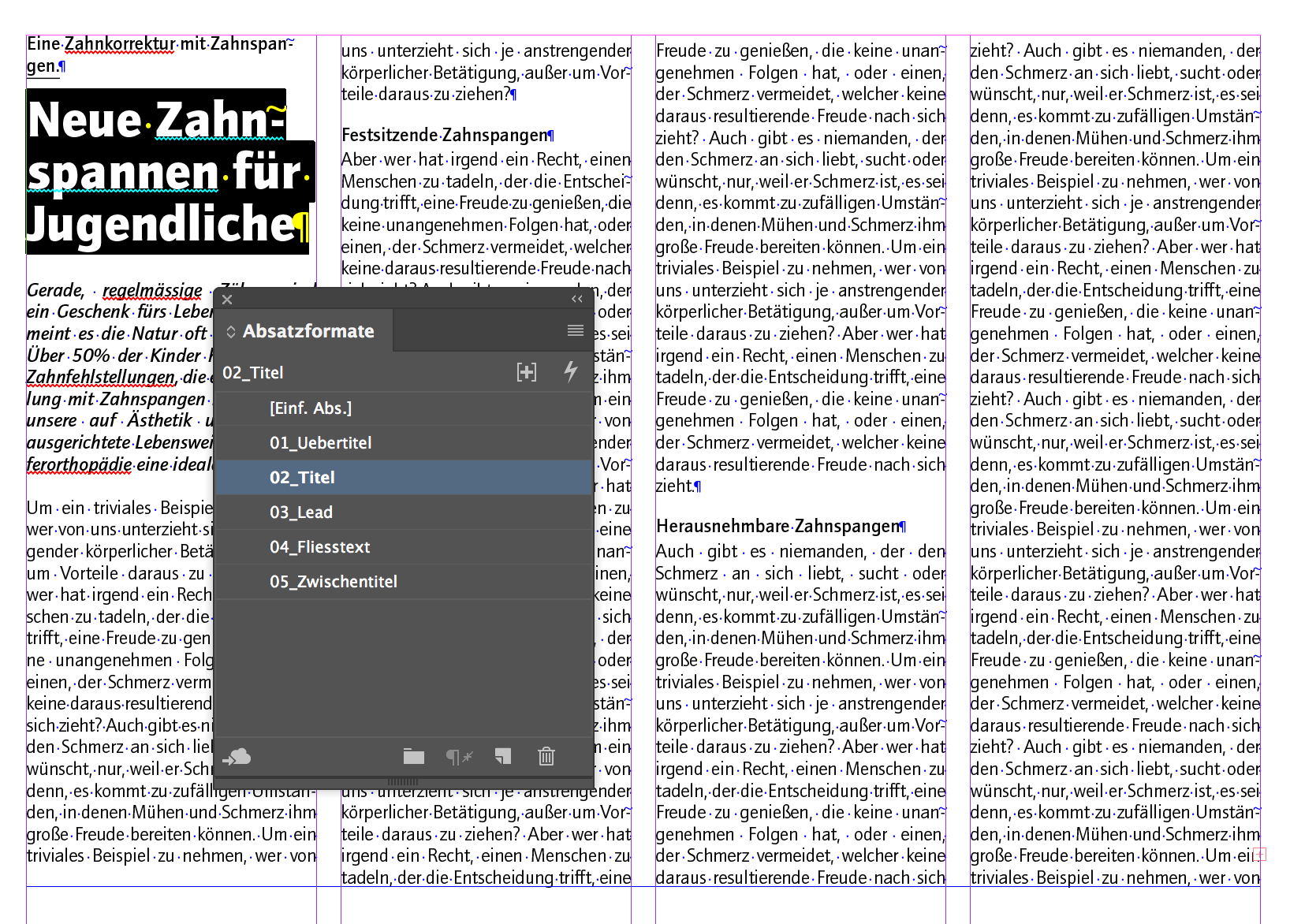Open the Absatzformate panel menu
Viewport: 1290px width, 924px height.
click(576, 330)
